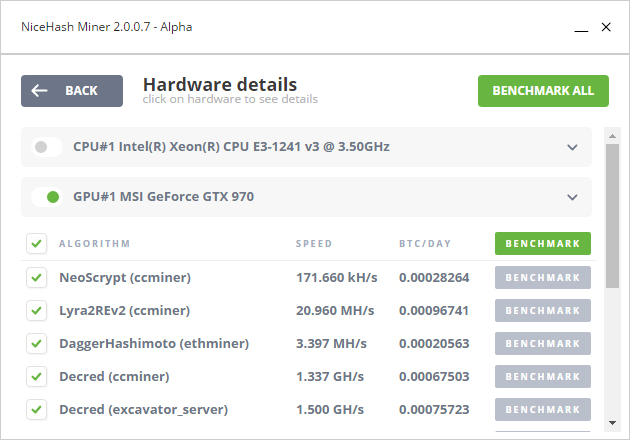This screenshot has width=630, height=440.
Task: Minimize the NiceHash Miner window
Action: (581, 27)
